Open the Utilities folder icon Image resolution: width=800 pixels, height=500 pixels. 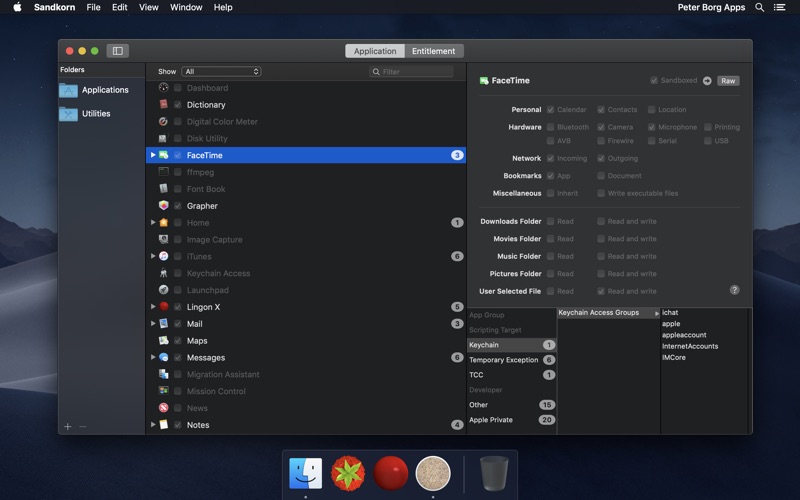(x=68, y=114)
